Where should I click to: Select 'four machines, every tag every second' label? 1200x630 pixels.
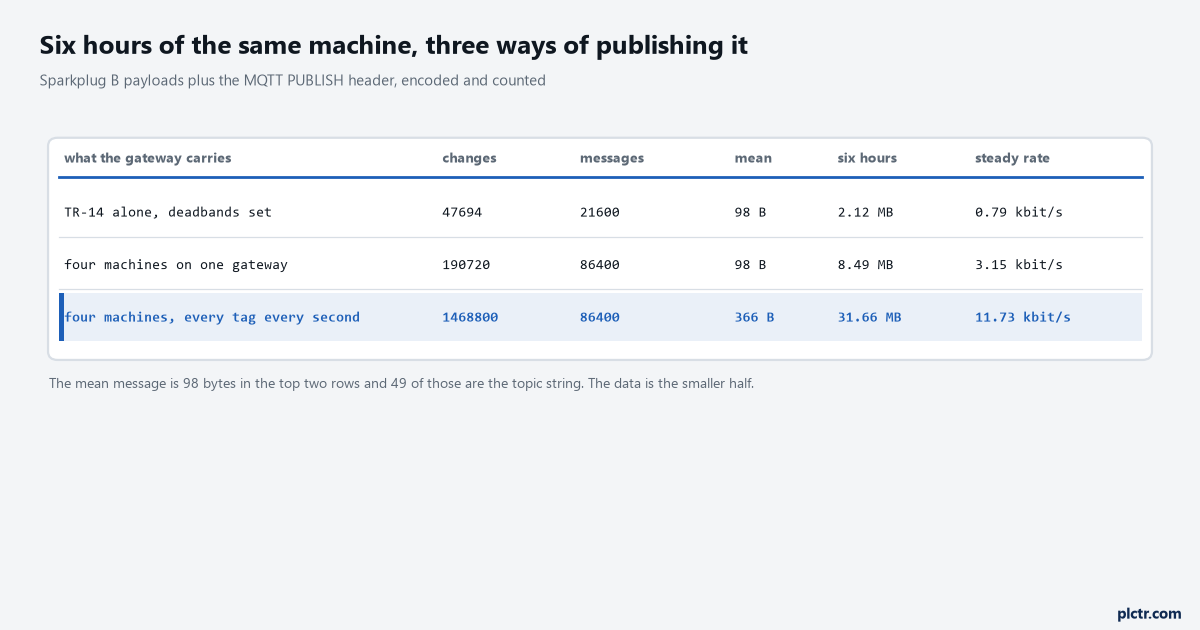pos(212,317)
